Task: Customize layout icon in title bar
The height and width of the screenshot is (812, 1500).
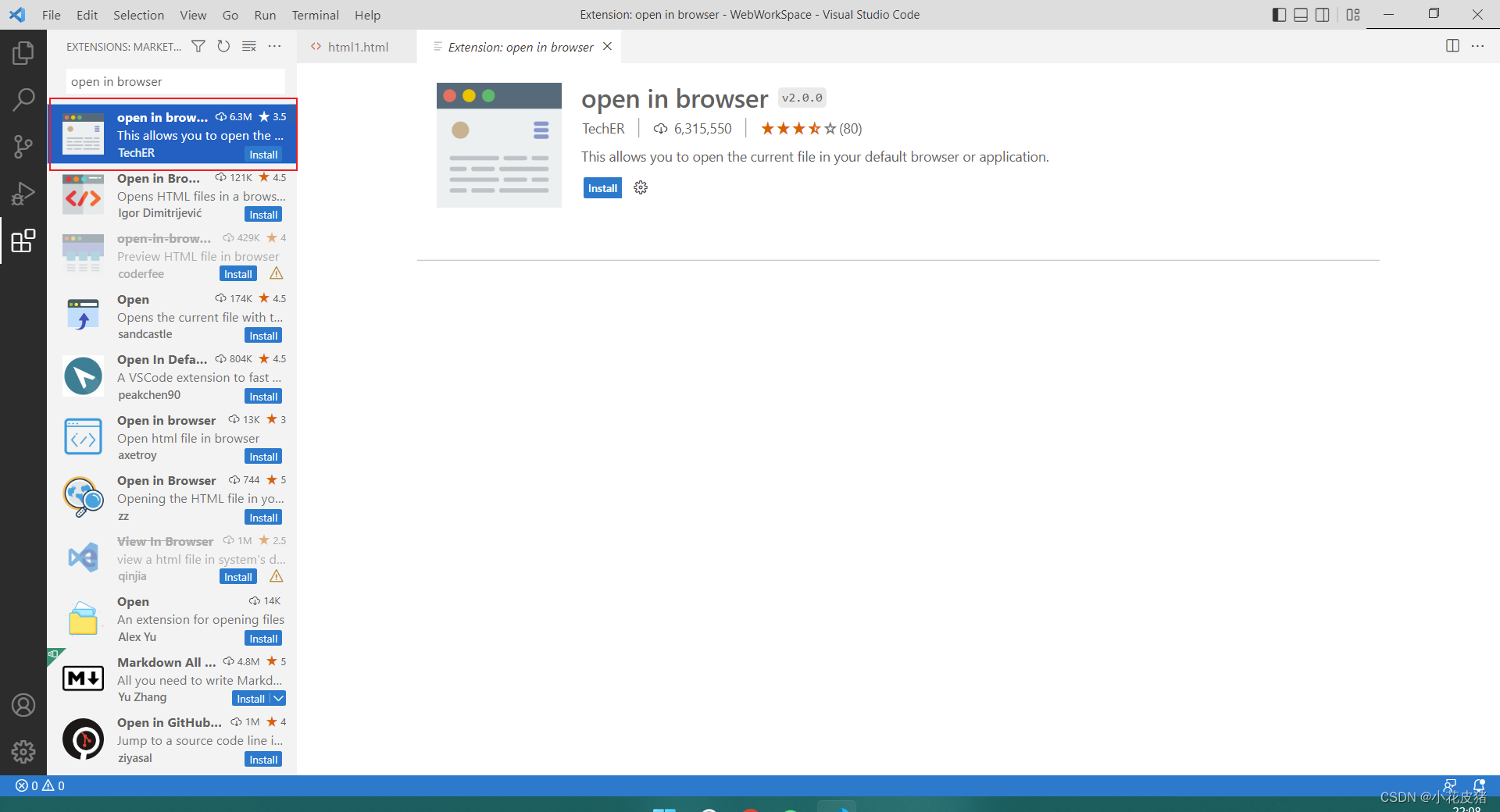Action: pos(1353,15)
